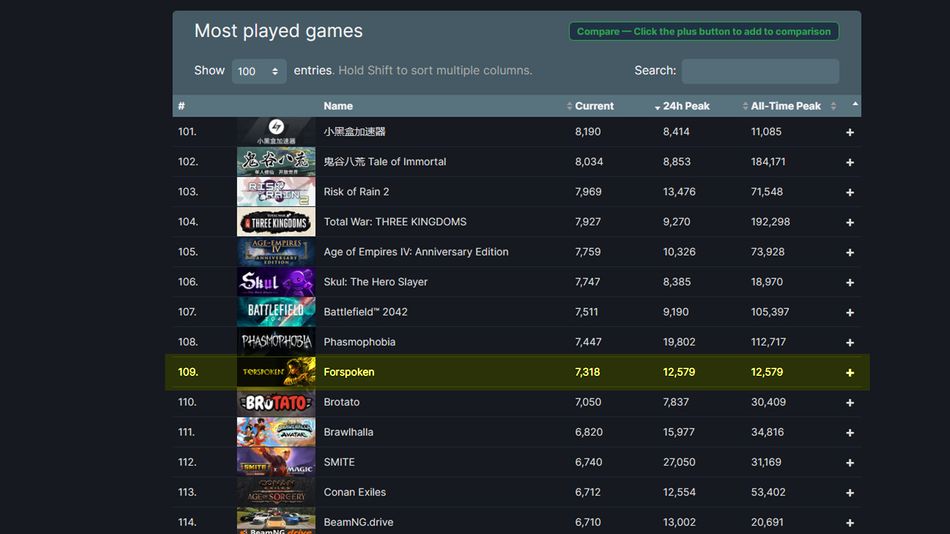Click plus button for Battlefield 2042
This screenshot has width=950, height=534.
(849, 312)
